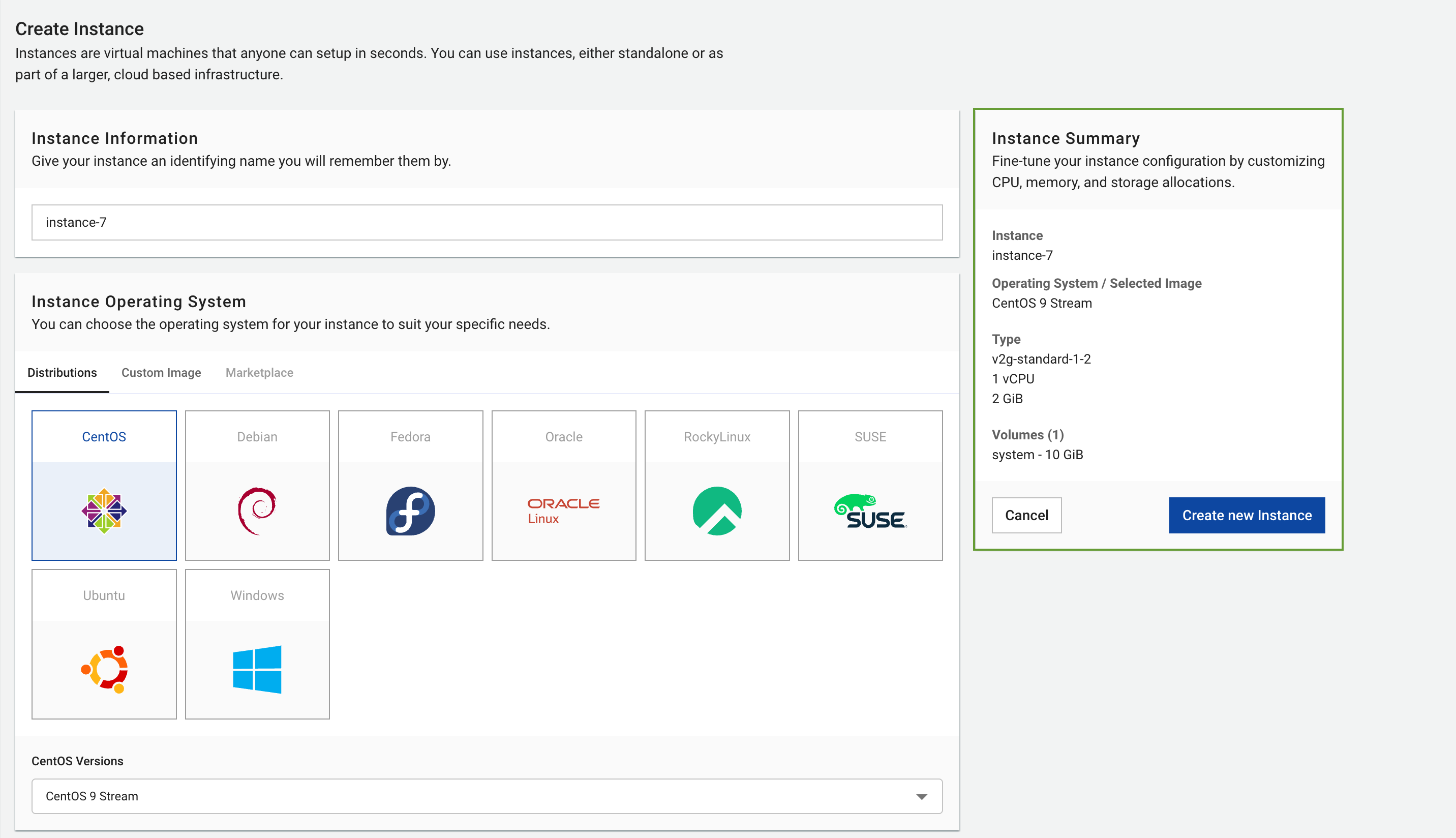Click the Windows card label
Screen dimensions: 1456x838
click(x=257, y=595)
